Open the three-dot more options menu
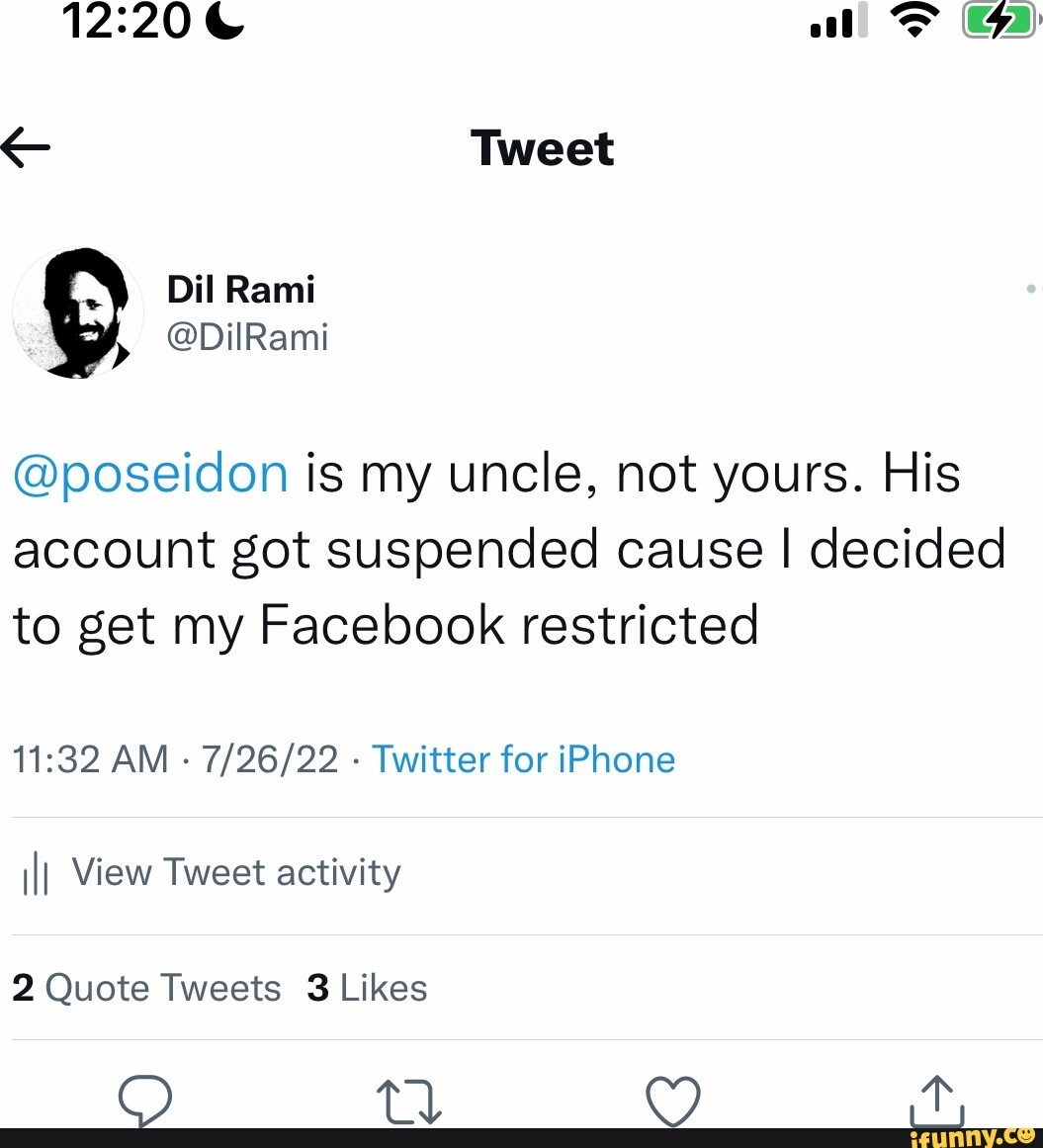Image resolution: width=1043 pixels, height=1148 pixels. point(1033,289)
